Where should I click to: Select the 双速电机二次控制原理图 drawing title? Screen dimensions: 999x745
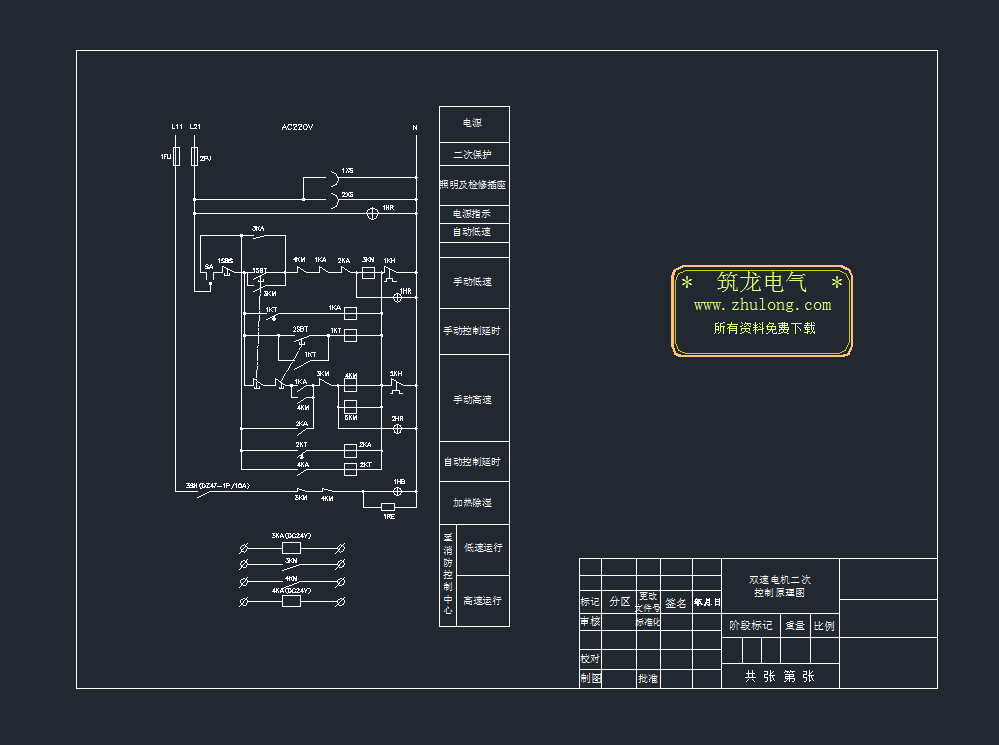[779, 586]
